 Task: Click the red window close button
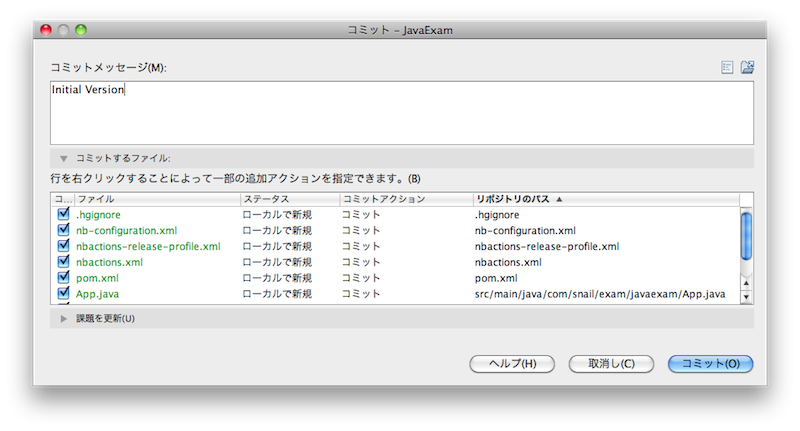coord(46,31)
